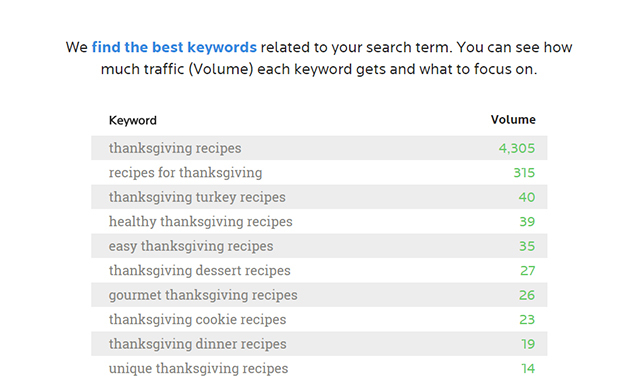
Task: Select 'unique thanksgiving recipes' keyword
Action: 198,369
